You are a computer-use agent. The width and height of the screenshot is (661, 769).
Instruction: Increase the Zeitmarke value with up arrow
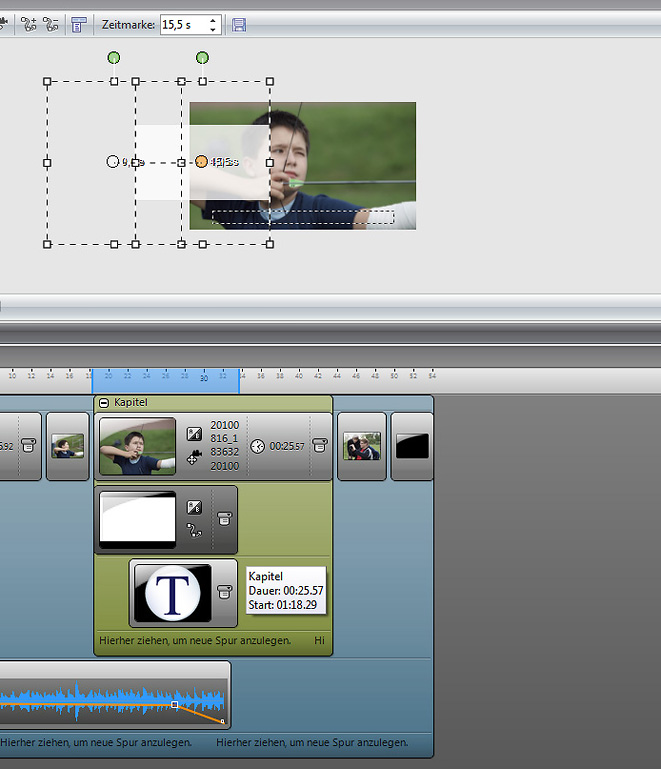(213, 20)
